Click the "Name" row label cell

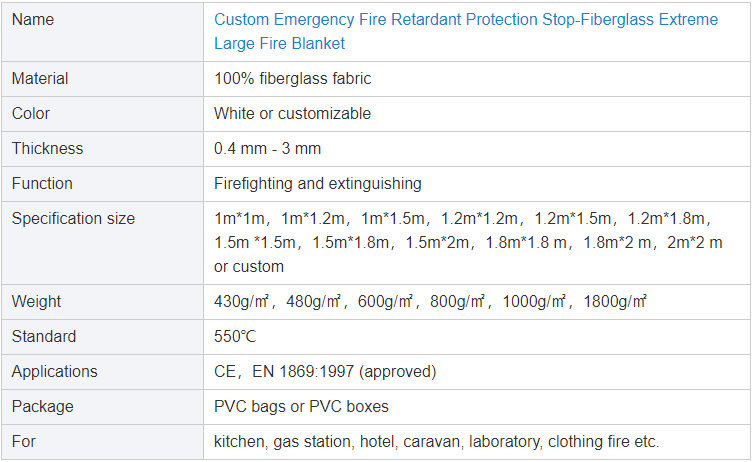(33, 20)
